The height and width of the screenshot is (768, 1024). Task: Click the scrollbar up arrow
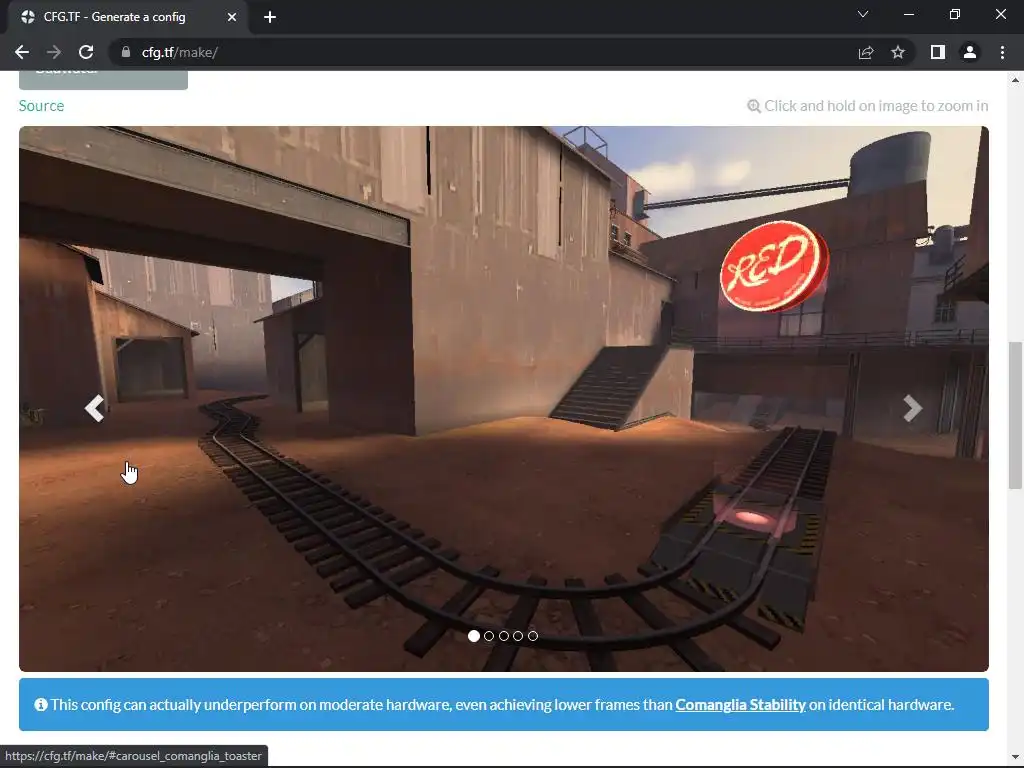click(x=1015, y=80)
